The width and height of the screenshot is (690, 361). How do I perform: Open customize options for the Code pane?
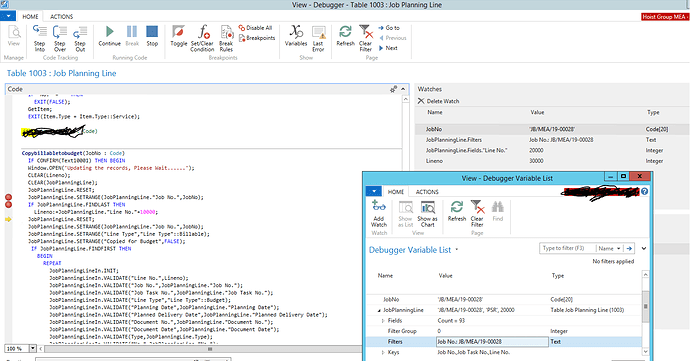pyautogui.click(x=393, y=89)
